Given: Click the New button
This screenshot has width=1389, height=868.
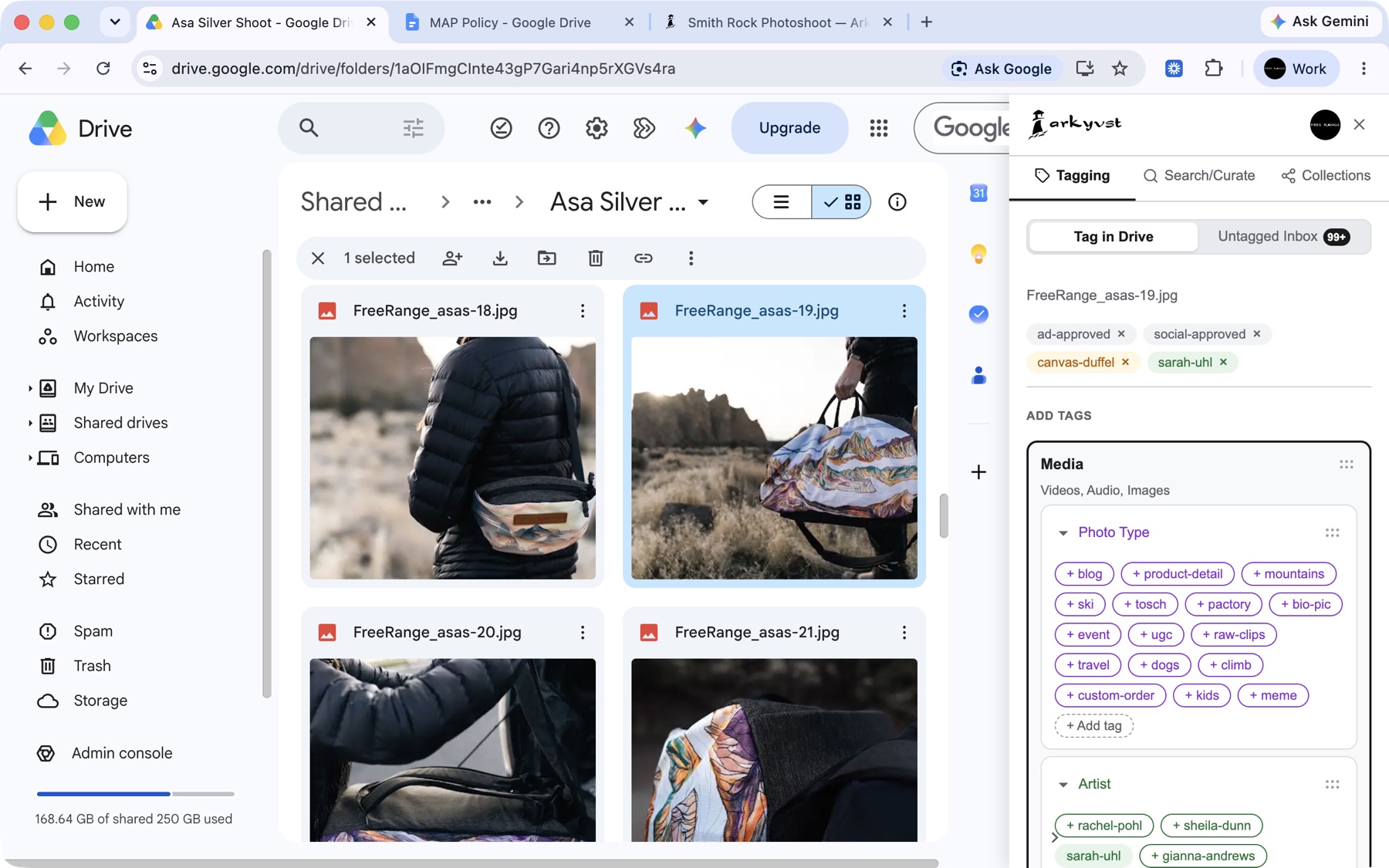Looking at the screenshot, I should coord(73,202).
